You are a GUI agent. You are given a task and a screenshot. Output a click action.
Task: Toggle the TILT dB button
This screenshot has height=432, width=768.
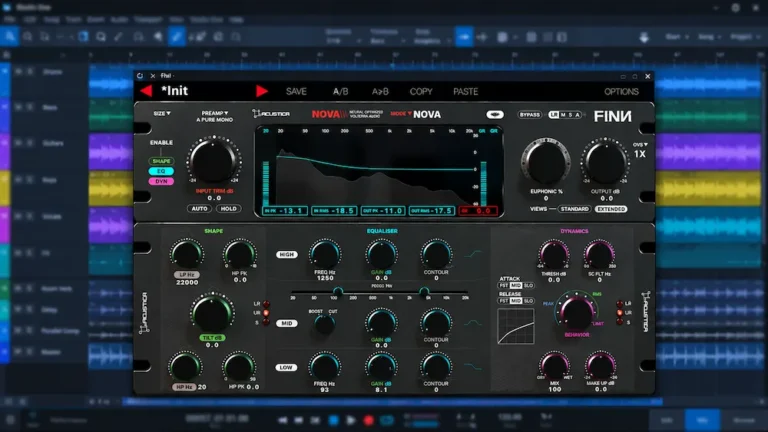pyautogui.click(x=212, y=338)
